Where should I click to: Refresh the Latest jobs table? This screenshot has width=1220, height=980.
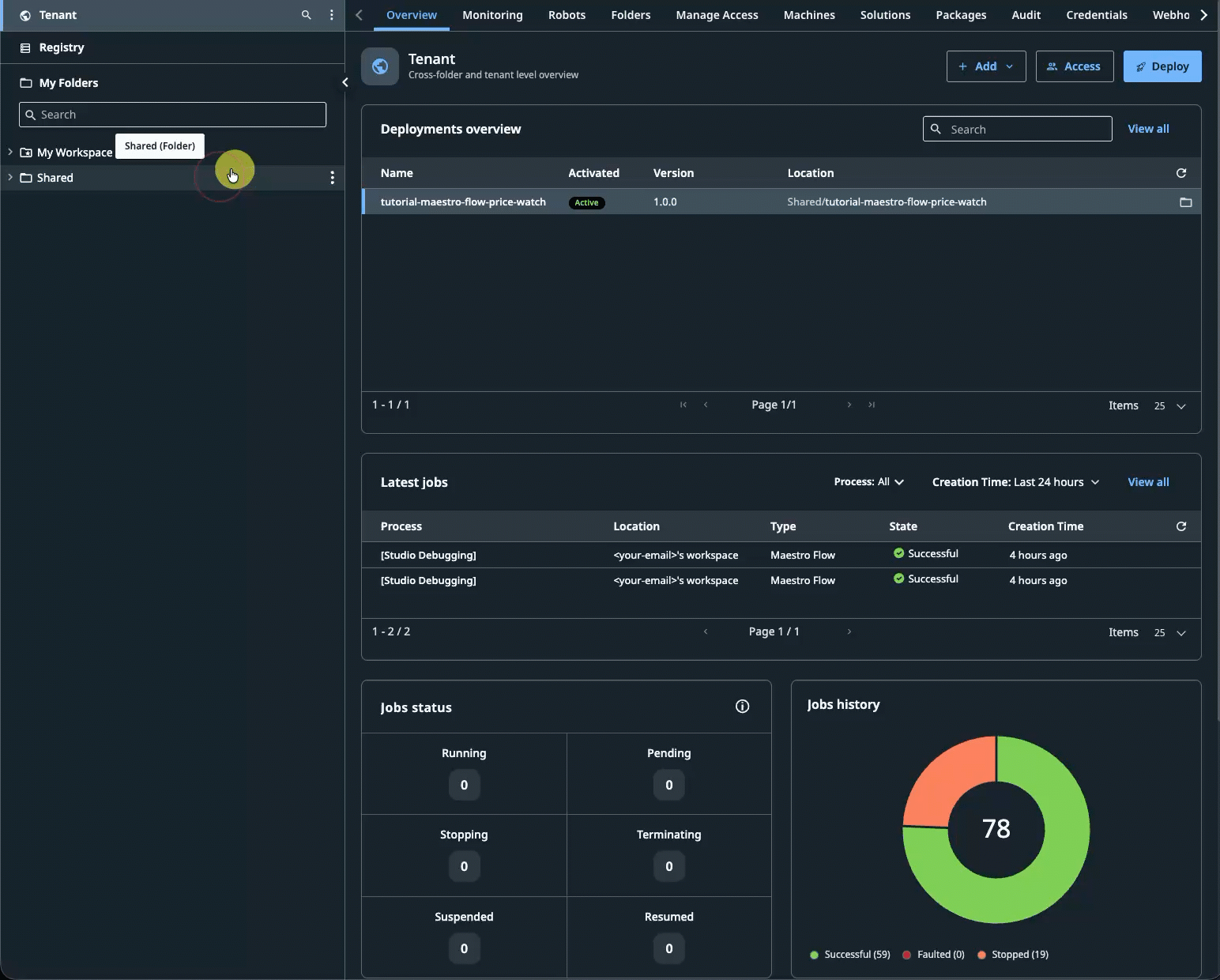pos(1181,526)
